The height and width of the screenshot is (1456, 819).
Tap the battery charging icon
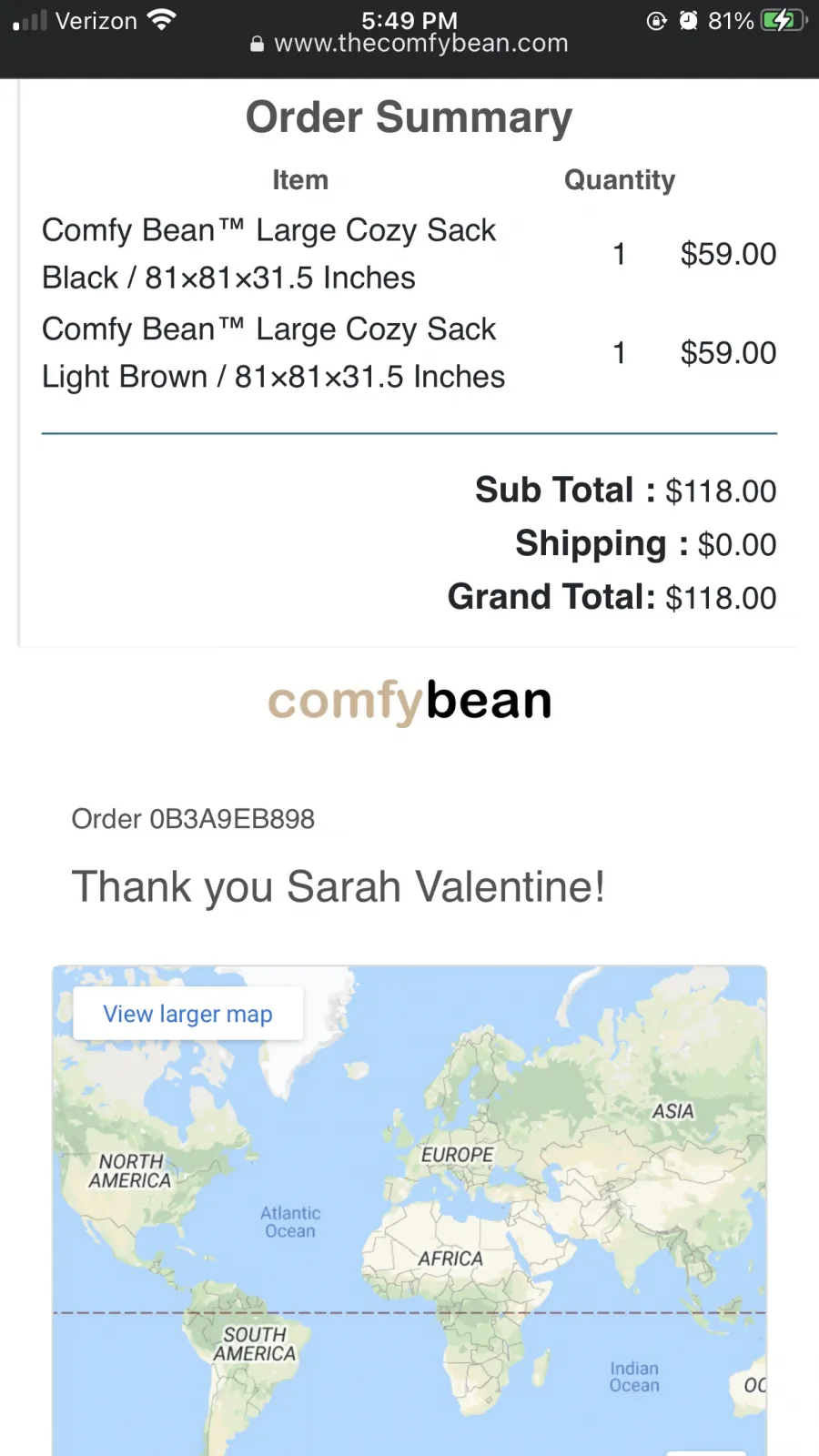784,20
